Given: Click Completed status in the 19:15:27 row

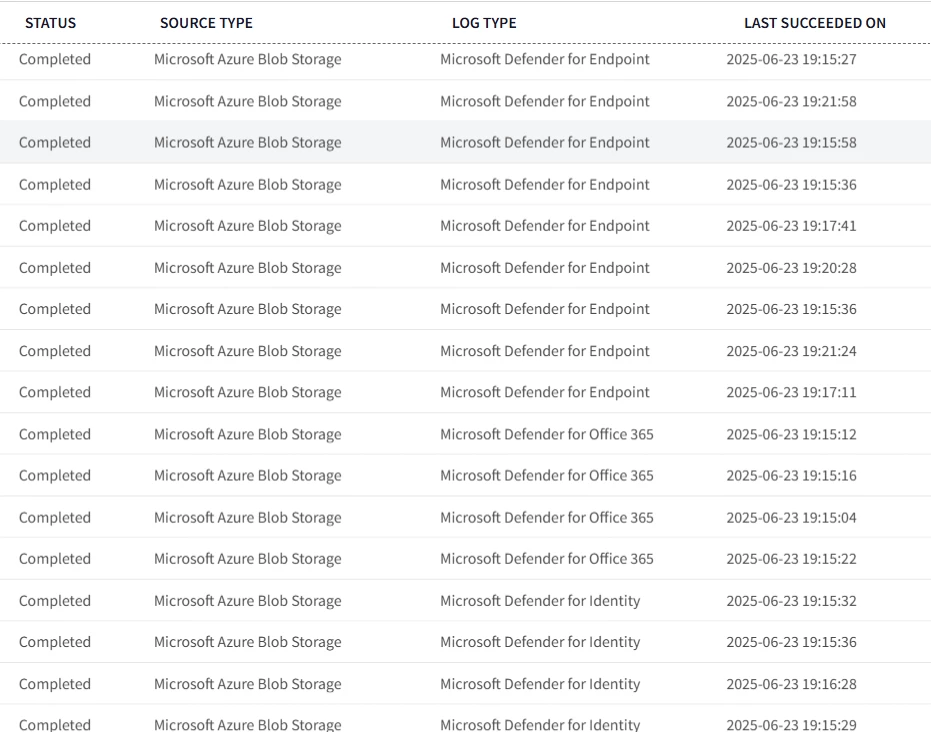Looking at the screenshot, I should 55,59.
